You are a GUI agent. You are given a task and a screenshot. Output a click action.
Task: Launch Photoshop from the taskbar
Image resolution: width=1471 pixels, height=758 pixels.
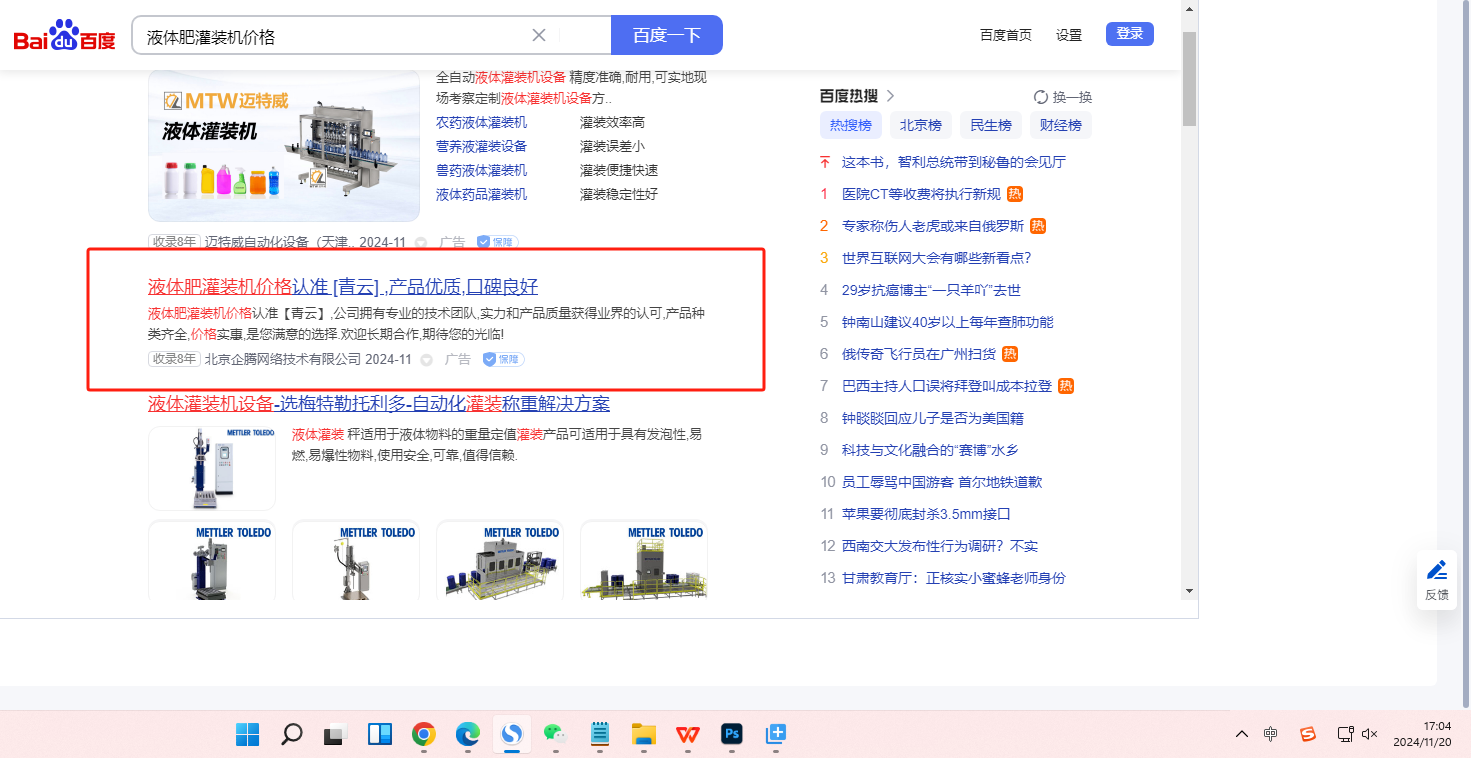click(x=731, y=735)
